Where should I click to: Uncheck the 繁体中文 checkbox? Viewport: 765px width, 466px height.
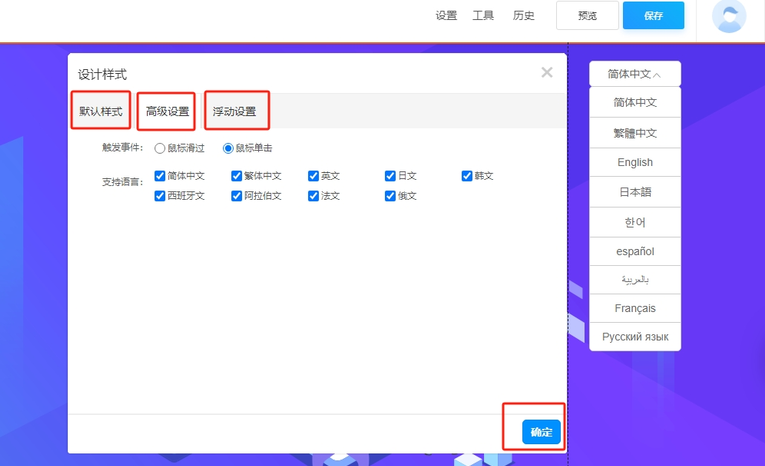coord(237,176)
